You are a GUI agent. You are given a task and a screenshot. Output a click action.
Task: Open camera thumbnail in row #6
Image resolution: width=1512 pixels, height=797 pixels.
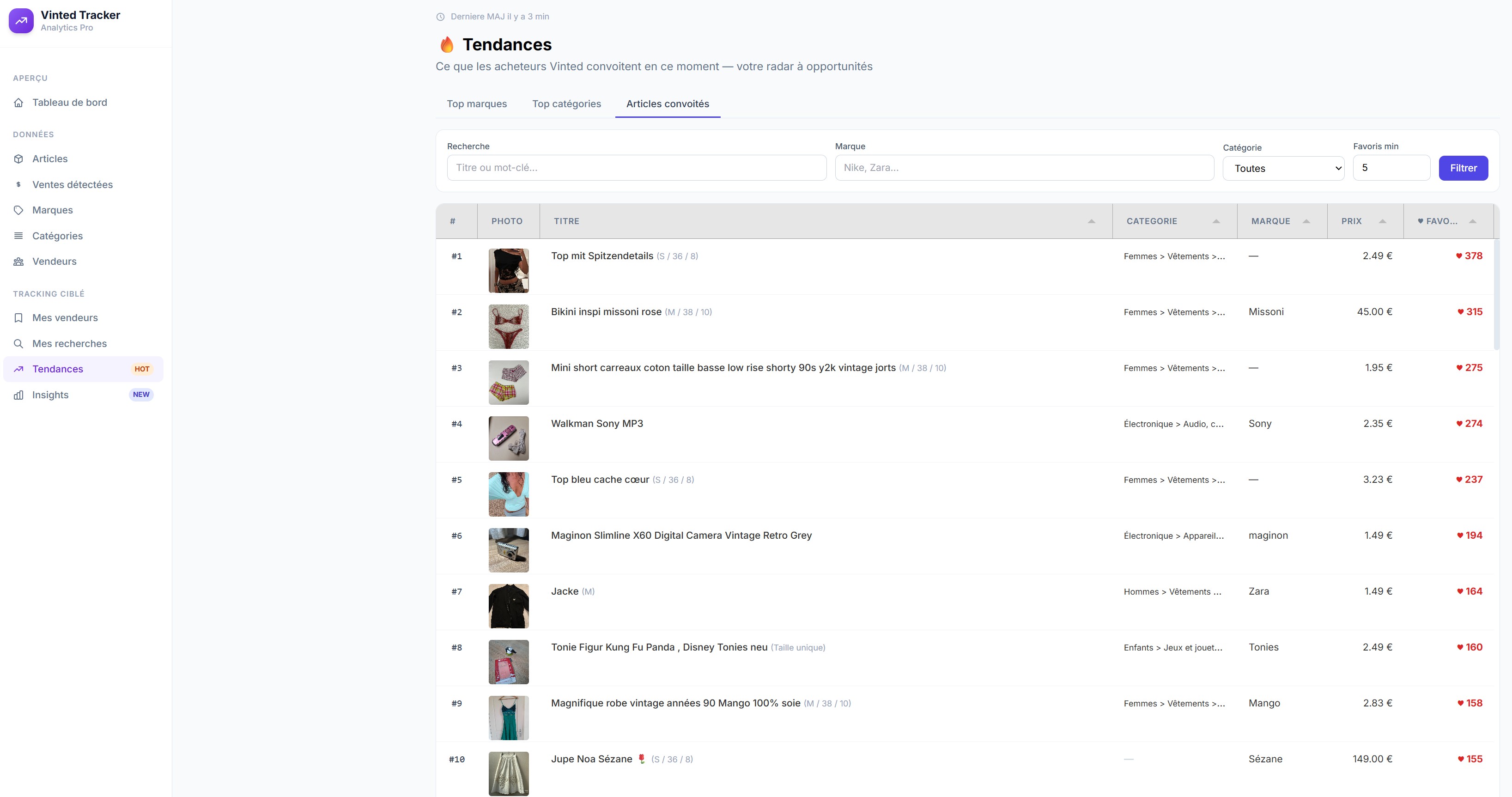click(x=509, y=550)
